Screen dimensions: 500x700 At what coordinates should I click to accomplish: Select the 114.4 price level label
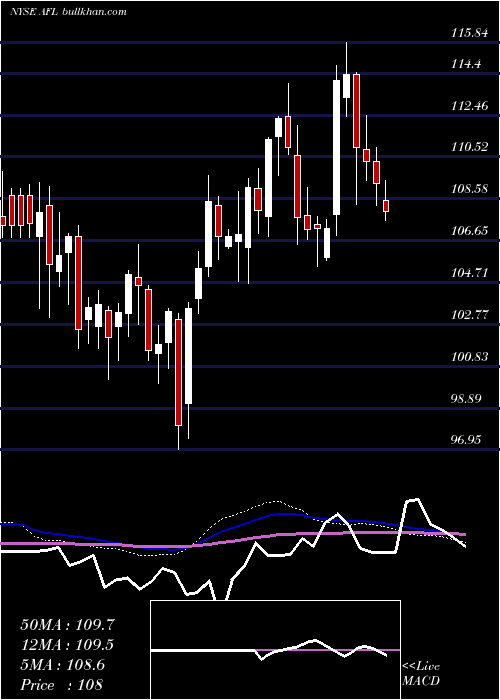click(x=467, y=64)
